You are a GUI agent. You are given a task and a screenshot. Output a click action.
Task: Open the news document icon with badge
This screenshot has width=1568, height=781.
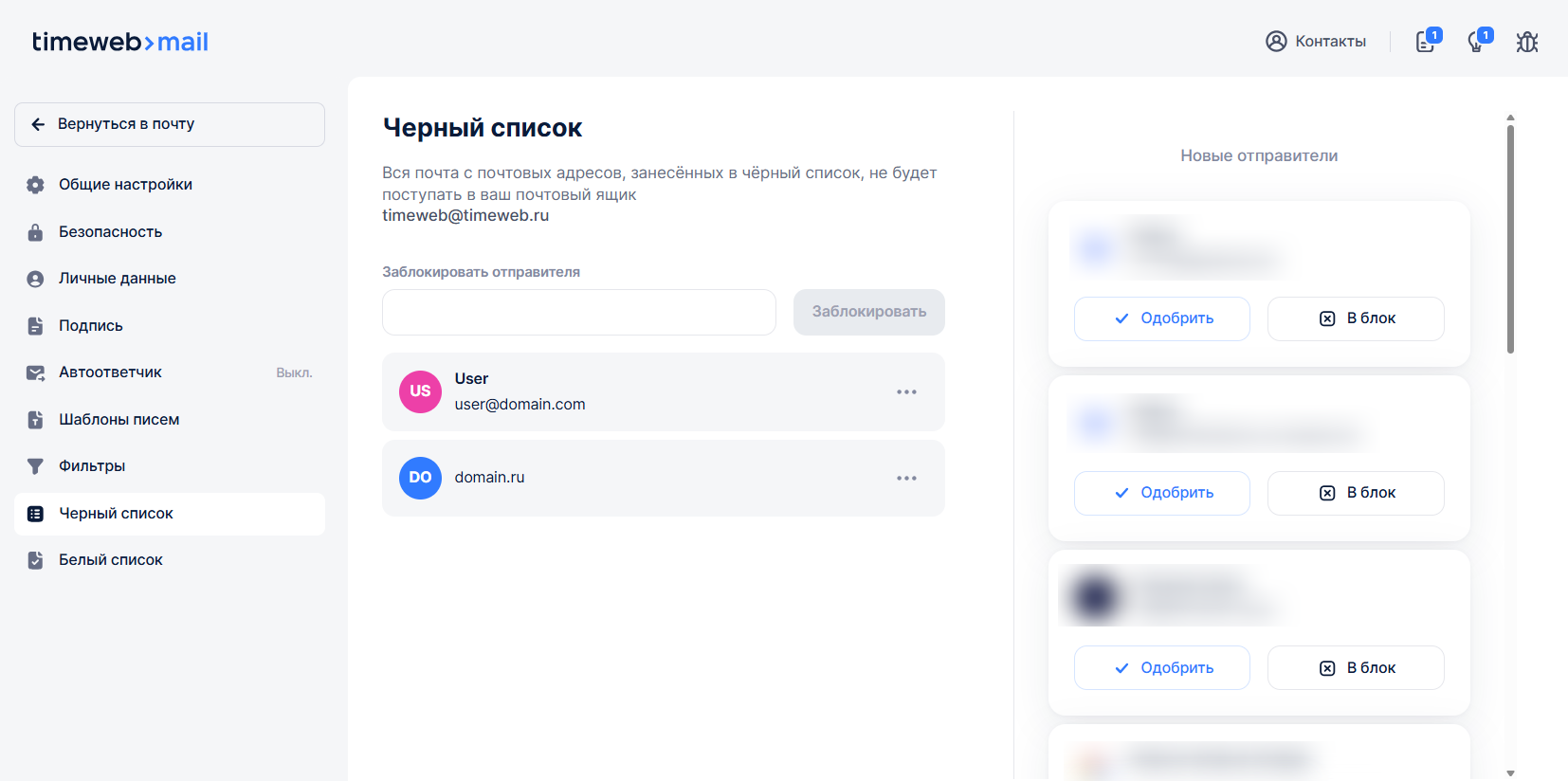coord(1425,42)
